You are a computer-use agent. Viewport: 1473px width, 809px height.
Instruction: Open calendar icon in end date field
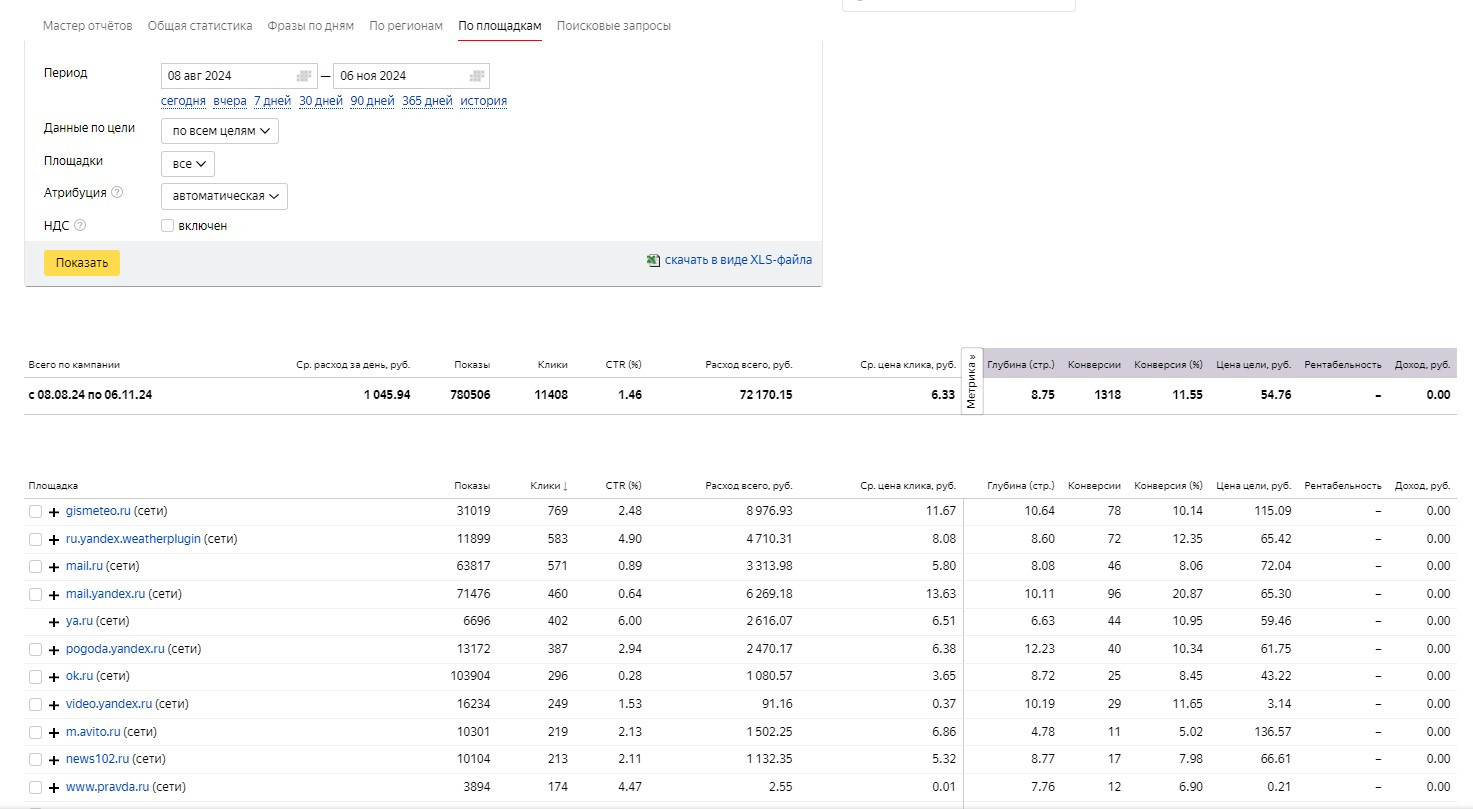tap(477, 76)
